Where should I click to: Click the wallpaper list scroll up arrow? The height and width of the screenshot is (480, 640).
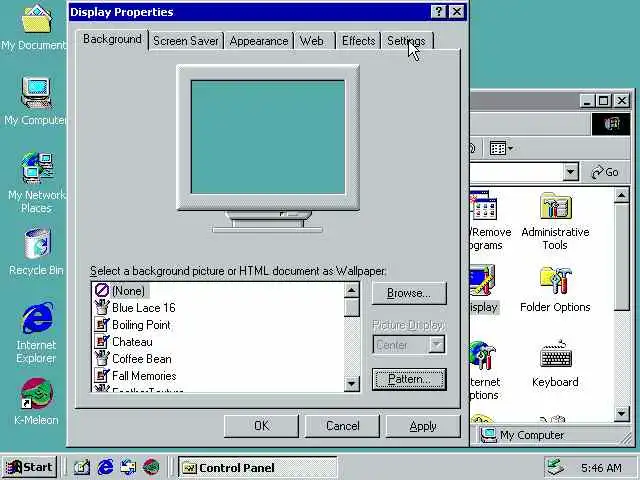pos(351,290)
